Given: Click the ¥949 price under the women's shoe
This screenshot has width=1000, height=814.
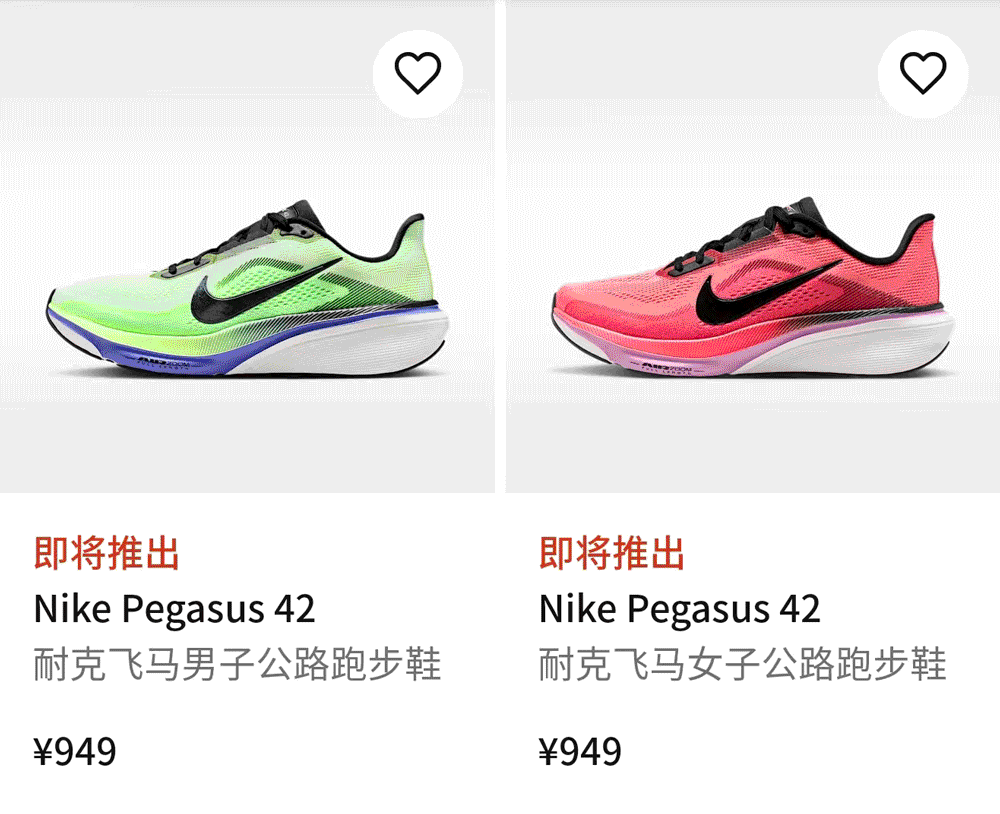Looking at the screenshot, I should (580, 751).
